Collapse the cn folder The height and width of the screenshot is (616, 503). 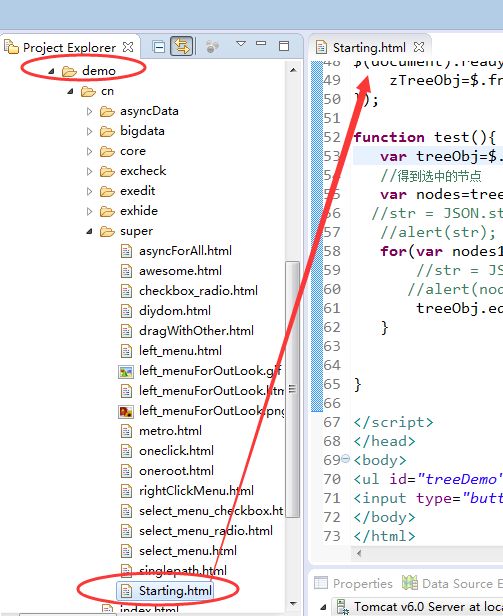point(70,92)
